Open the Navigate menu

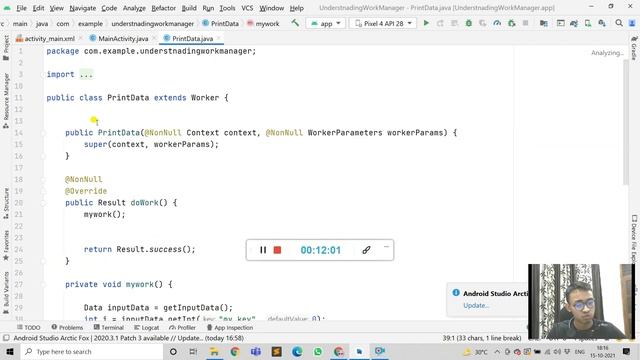point(82,8)
